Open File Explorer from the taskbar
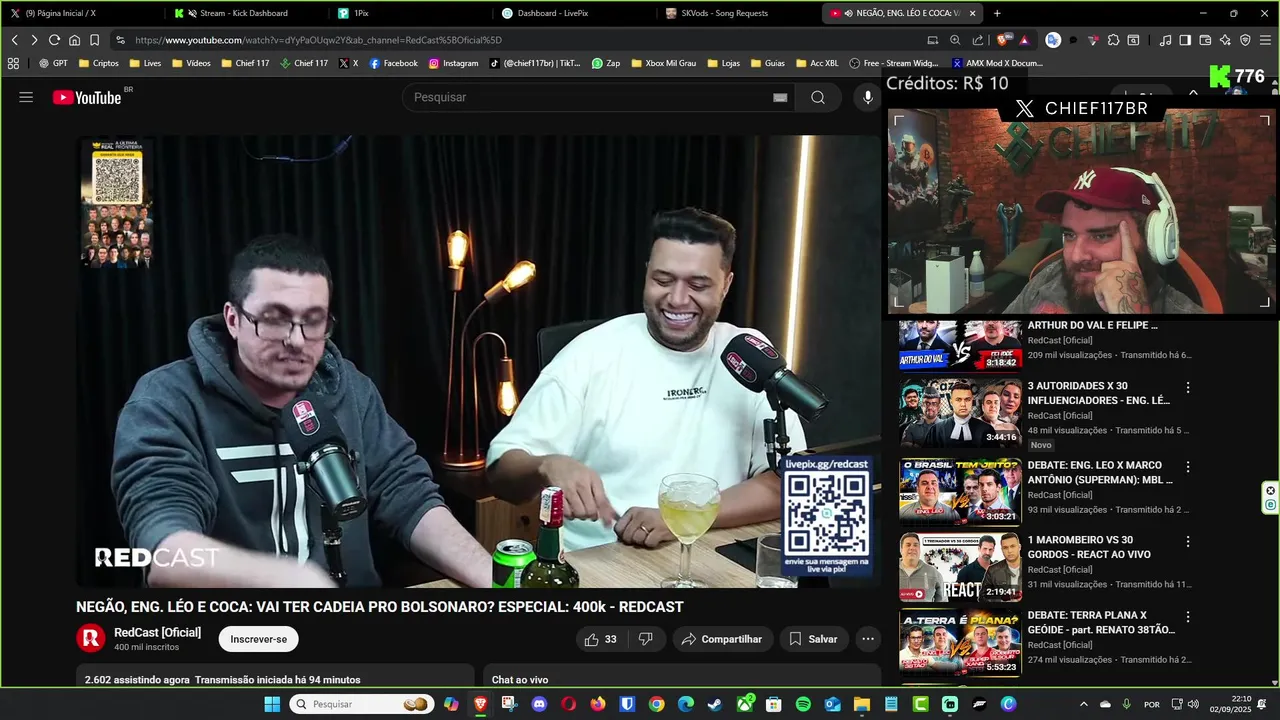The width and height of the screenshot is (1280, 720). (x=861, y=704)
